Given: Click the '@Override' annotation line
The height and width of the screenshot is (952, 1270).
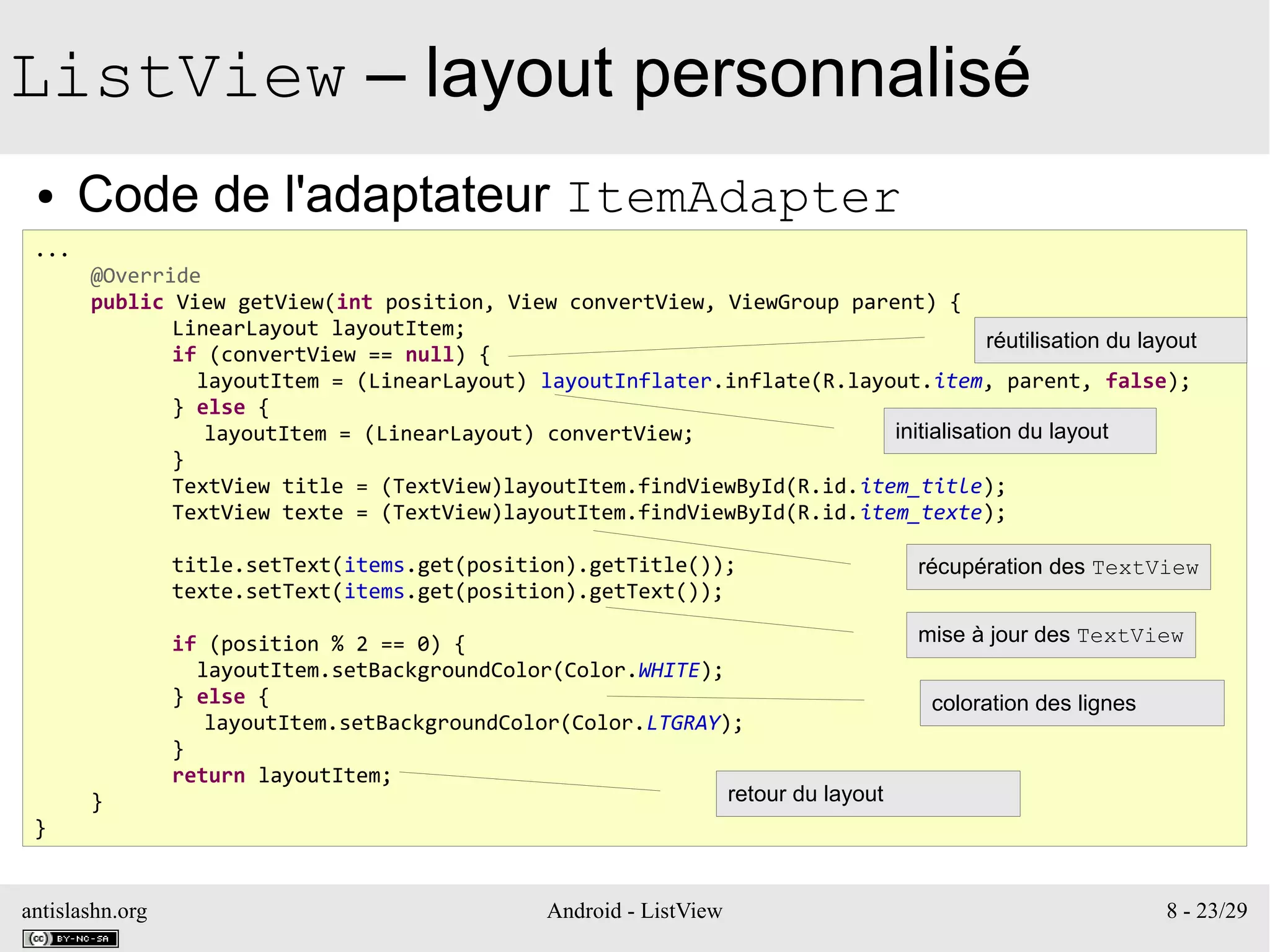Looking at the screenshot, I should (x=146, y=275).
